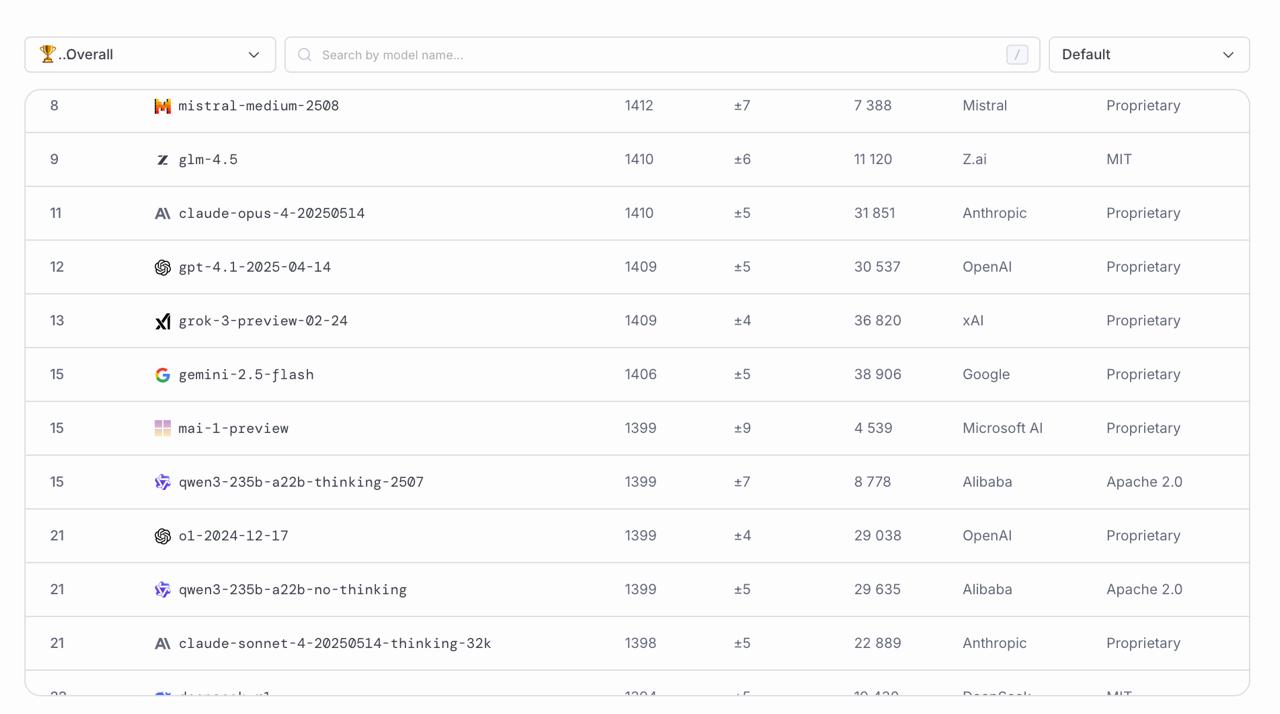1280x714 pixels.
Task: Click OpenAI logo beside o1-2024-12-17
Action: [162, 537]
